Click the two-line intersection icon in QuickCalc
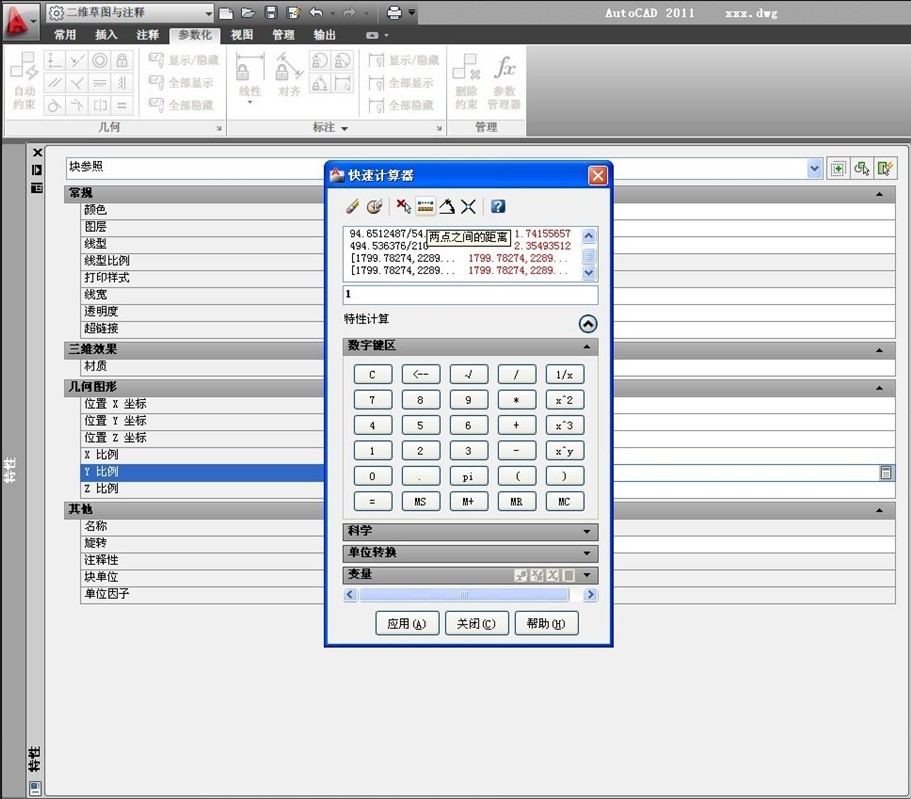 [468, 206]
